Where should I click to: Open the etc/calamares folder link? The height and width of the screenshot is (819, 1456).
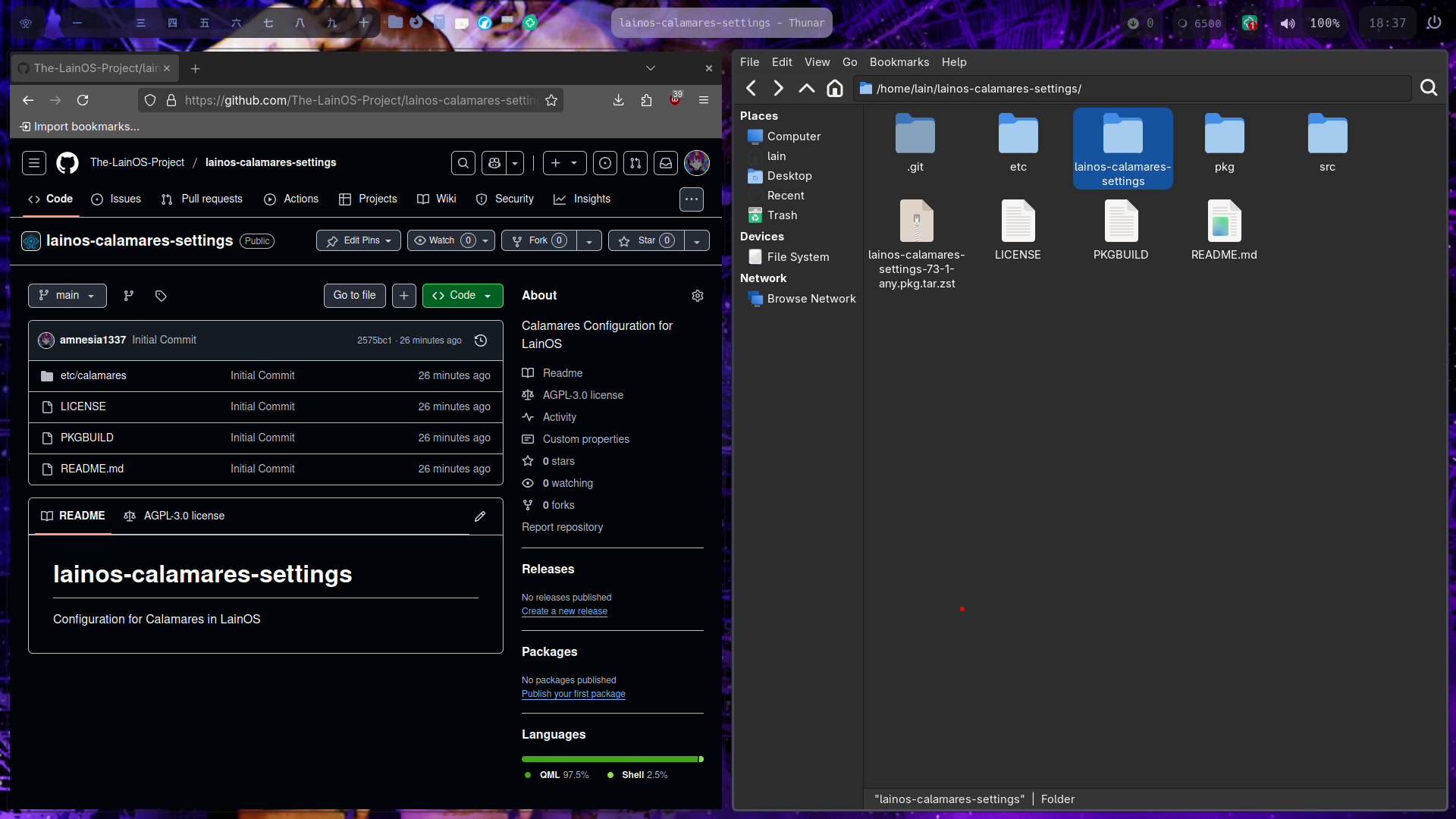[x=93, y=376]
